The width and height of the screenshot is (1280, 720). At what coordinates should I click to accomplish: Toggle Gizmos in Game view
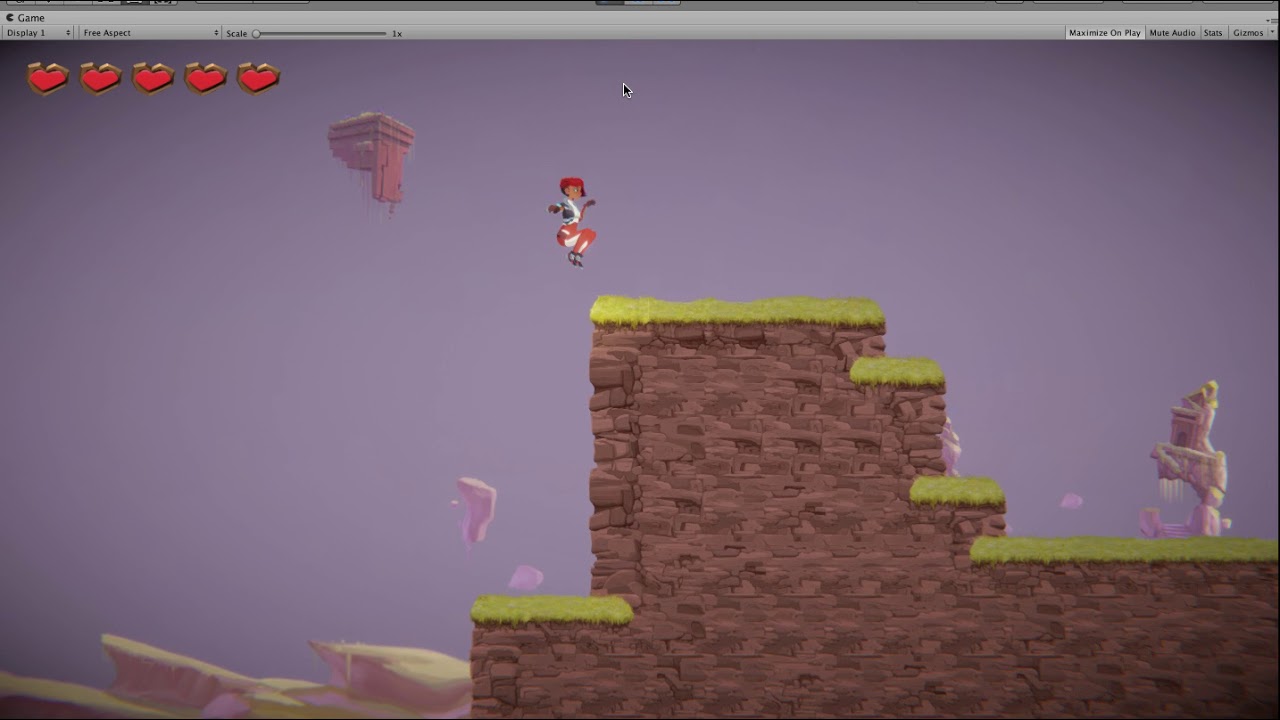(x=1248, y=33)
